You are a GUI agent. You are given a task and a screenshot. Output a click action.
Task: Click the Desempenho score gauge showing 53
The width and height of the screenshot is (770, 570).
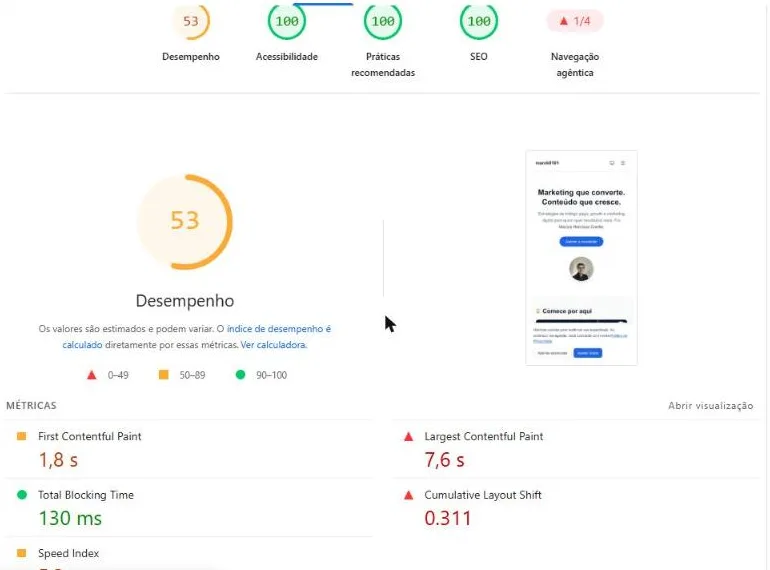191,21
